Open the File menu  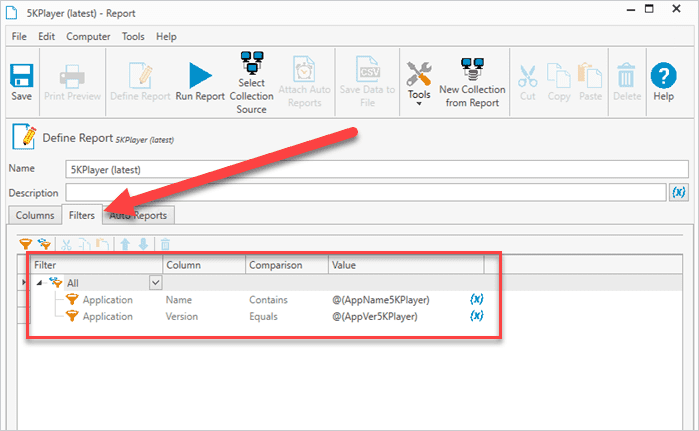tap(19, 37)
